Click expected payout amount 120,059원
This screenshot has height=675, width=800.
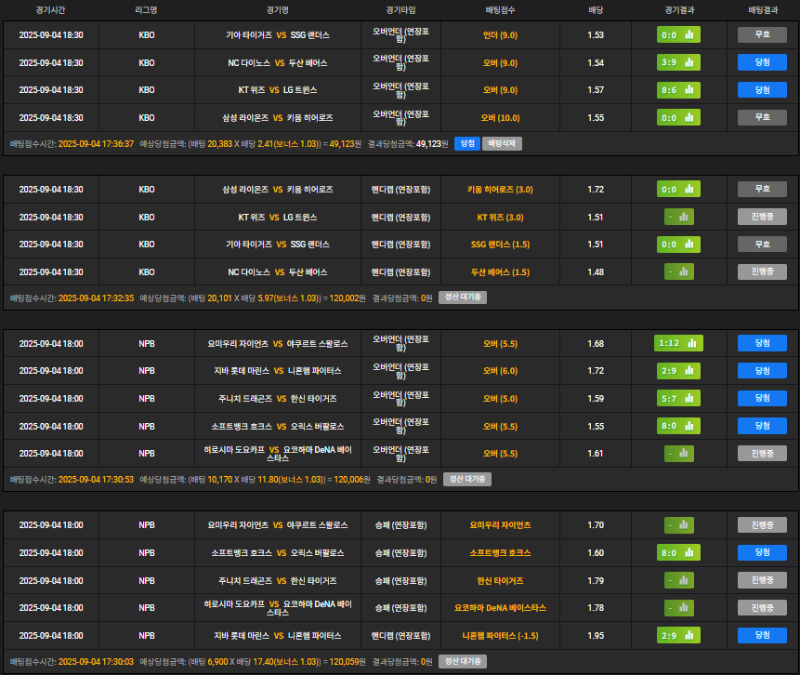tap(347, 662)
